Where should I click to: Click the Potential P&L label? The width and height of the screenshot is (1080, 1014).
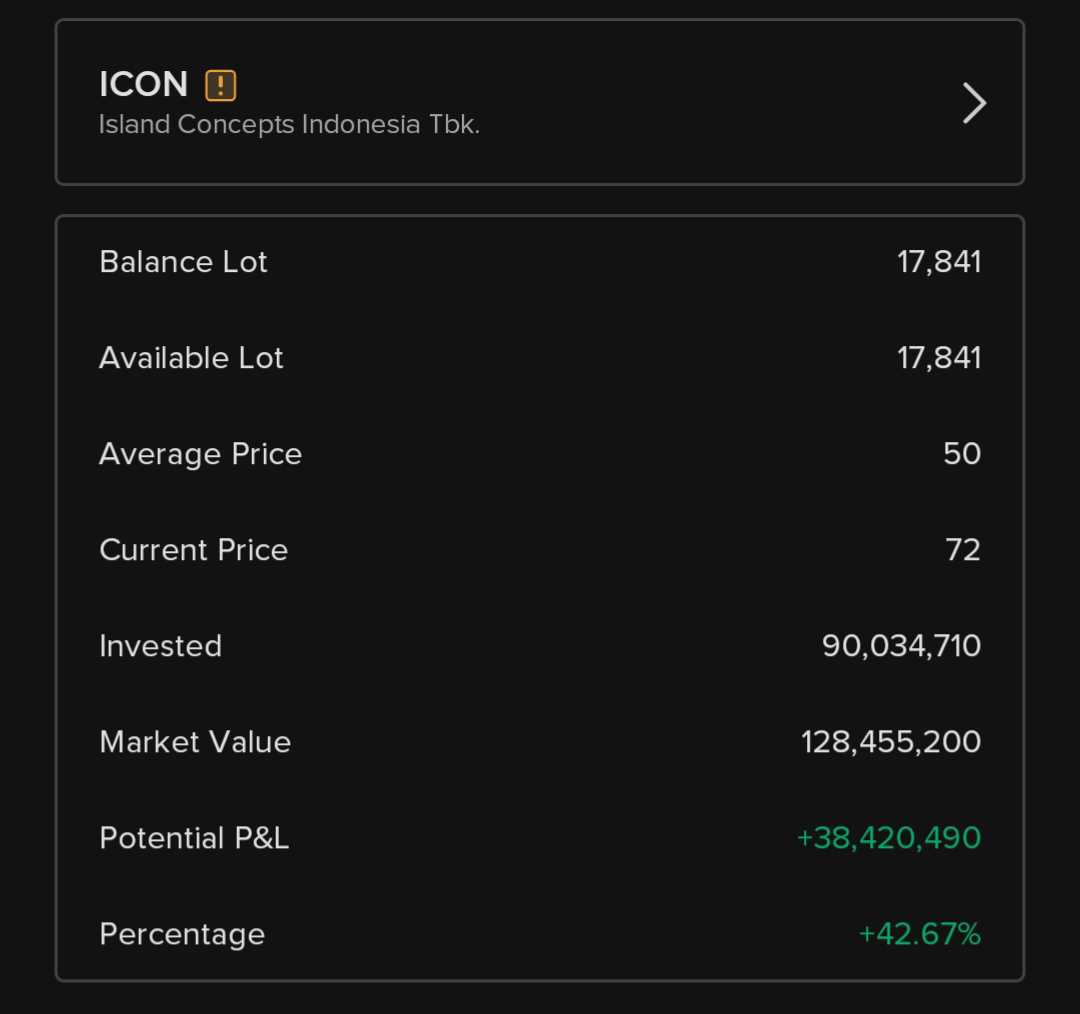click(x=194, y=838)
